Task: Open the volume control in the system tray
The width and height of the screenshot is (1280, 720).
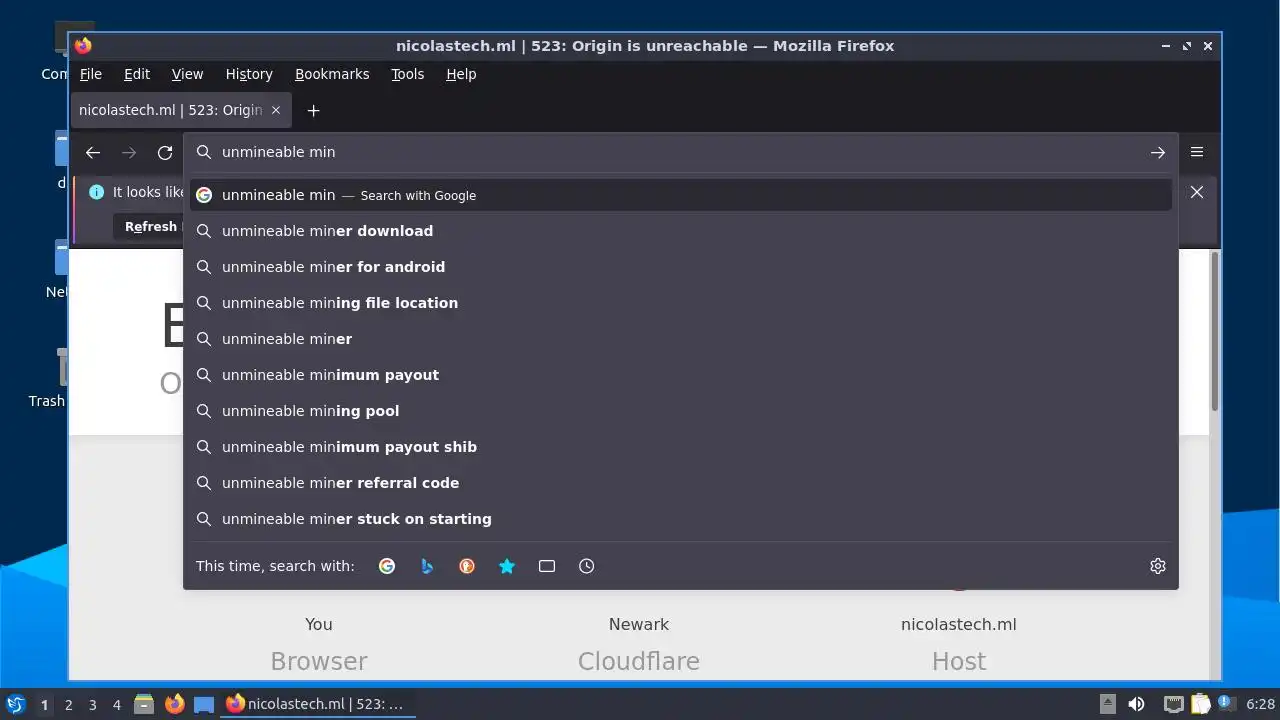Action: pos(1136,704)
